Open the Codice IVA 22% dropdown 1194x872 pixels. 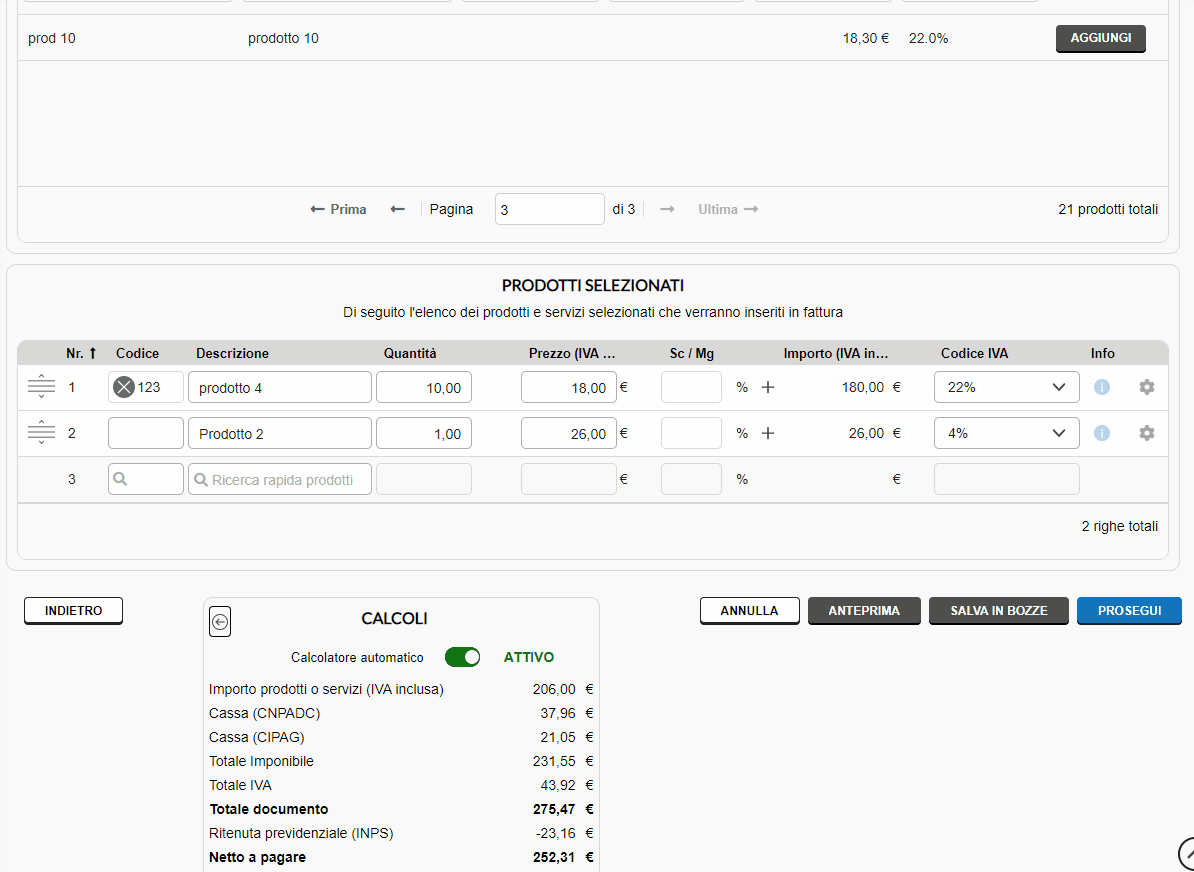[1007, 387]
